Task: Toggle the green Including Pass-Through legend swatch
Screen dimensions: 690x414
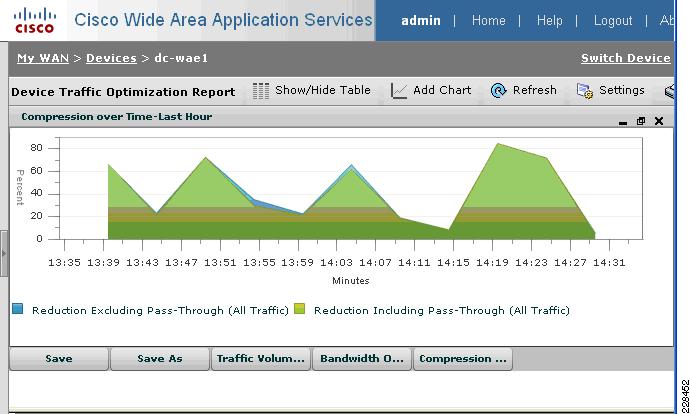Action: click(300, 308)
